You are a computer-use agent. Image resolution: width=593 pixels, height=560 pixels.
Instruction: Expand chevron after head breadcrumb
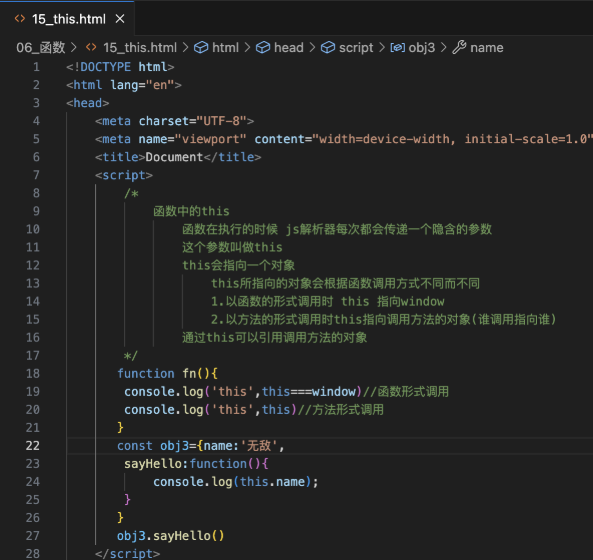[x=312, y=48]
